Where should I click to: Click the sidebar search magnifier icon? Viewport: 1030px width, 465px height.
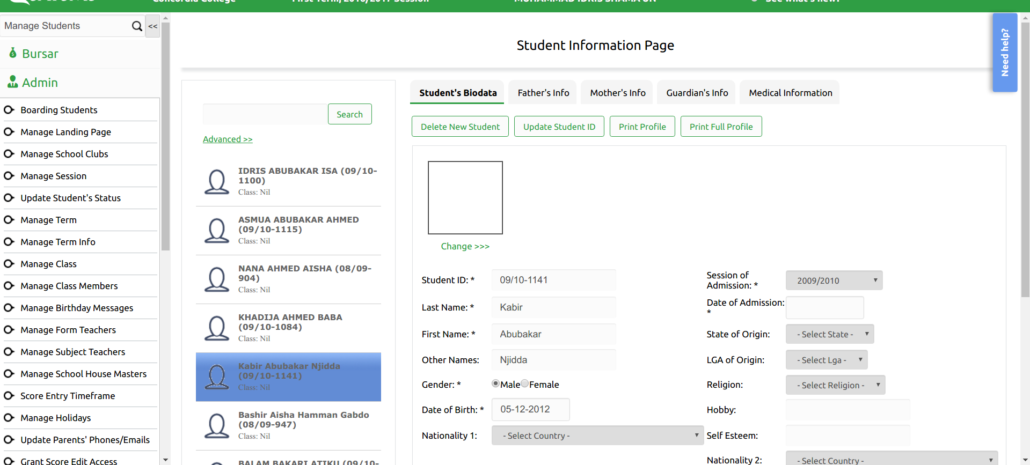click(137, 26)
